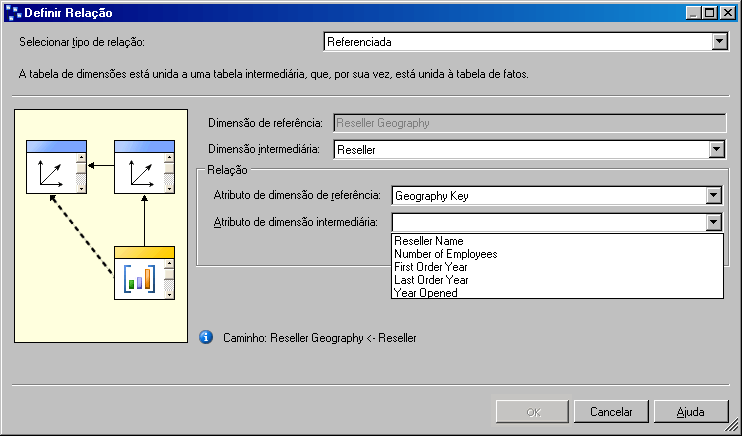Collapse the intermediate dimension attribute list
This screenshot has width=742, height=438.
[713, 223]
